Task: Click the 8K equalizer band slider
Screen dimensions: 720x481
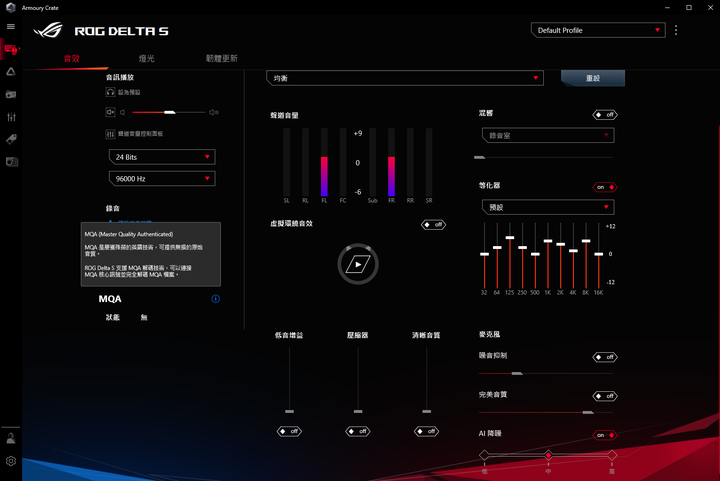Action: [x=586, y=255]
